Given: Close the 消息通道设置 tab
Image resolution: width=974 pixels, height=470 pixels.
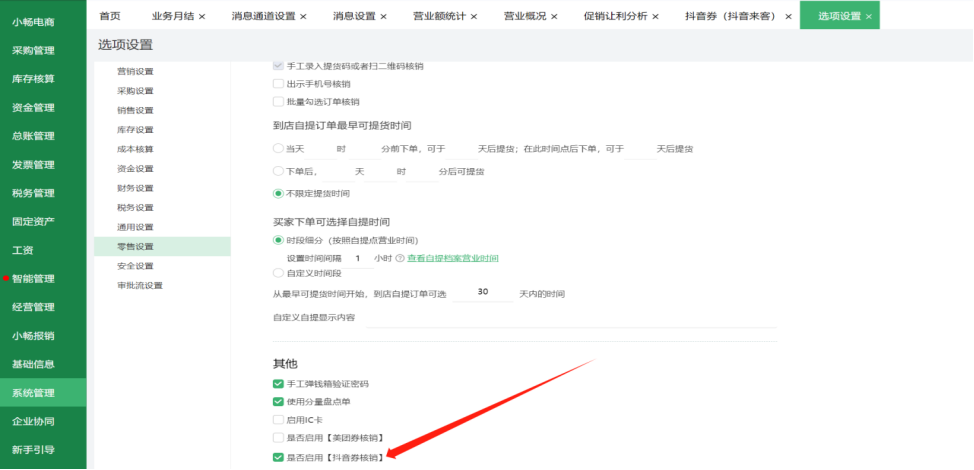Looking at the screenshot, I should tap(303, 17).
